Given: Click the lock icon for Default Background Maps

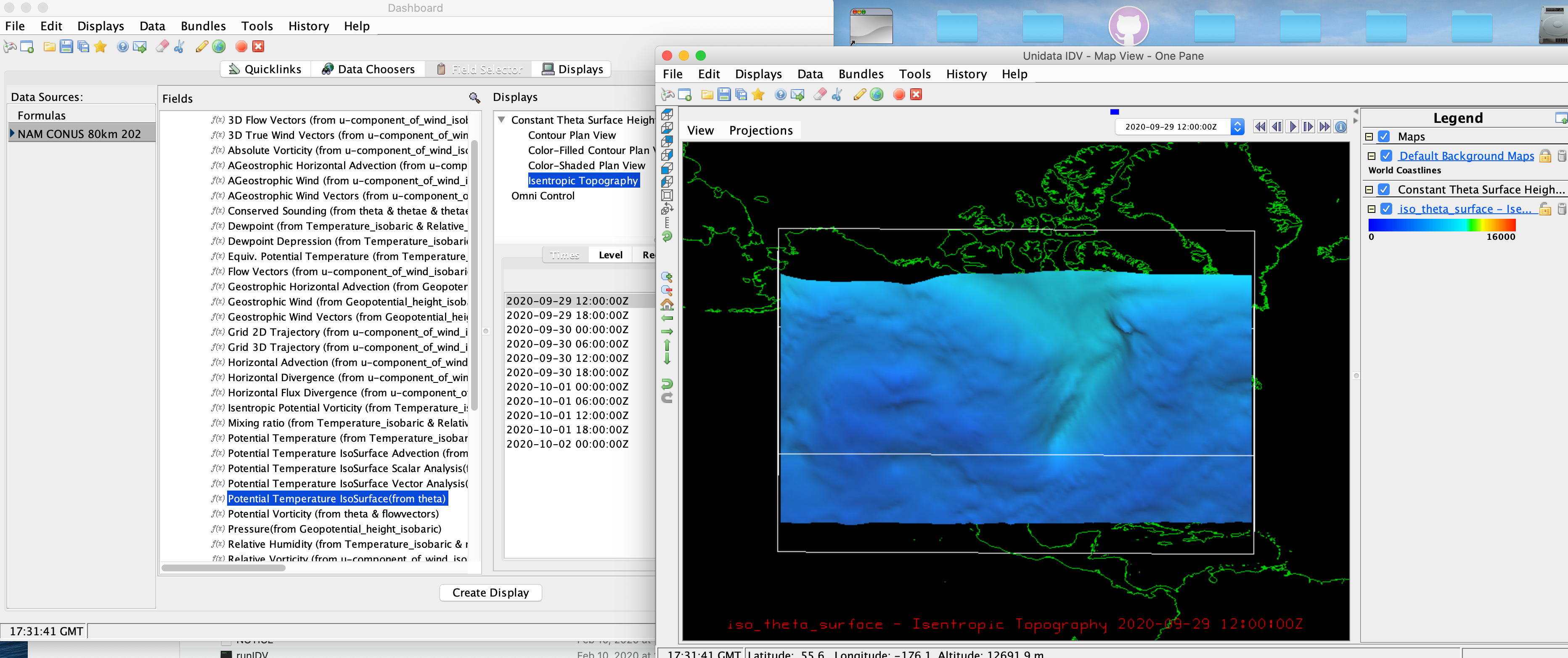Looking at the screenshot, I should pyautogui.click(x=1545, y=156).
